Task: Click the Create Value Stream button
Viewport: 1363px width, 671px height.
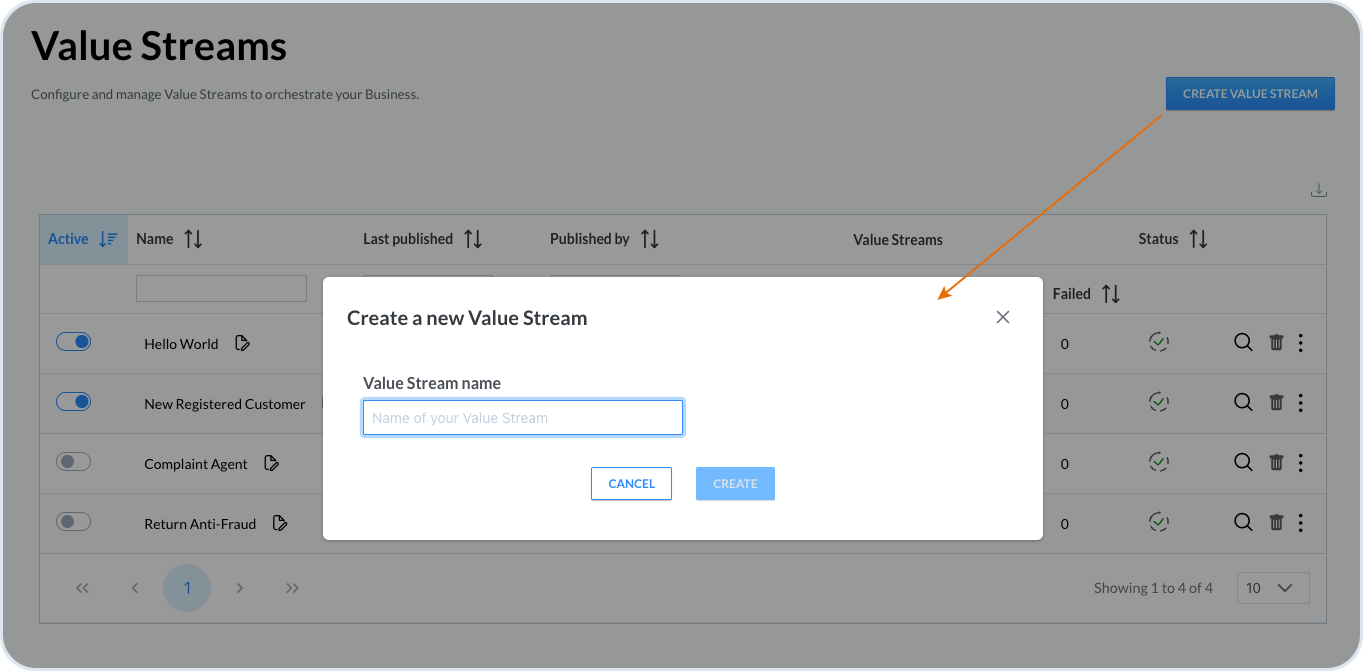Action: 1250,94
